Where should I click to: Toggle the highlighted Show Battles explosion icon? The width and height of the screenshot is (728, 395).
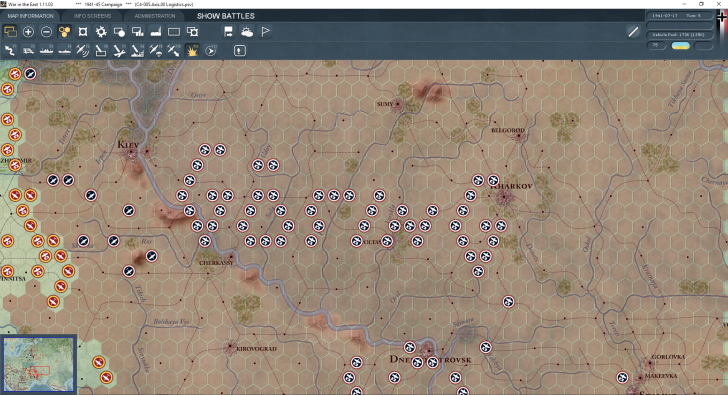[192, 50]
